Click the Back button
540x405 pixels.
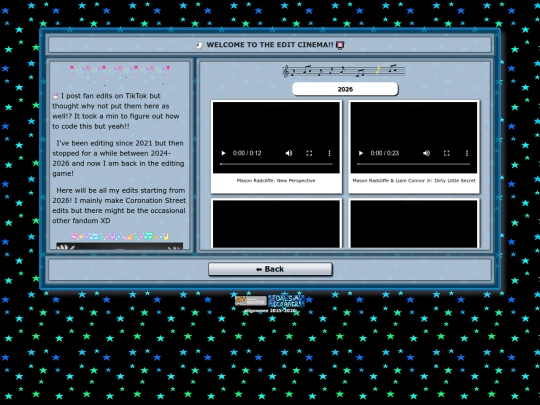(270, 269)
